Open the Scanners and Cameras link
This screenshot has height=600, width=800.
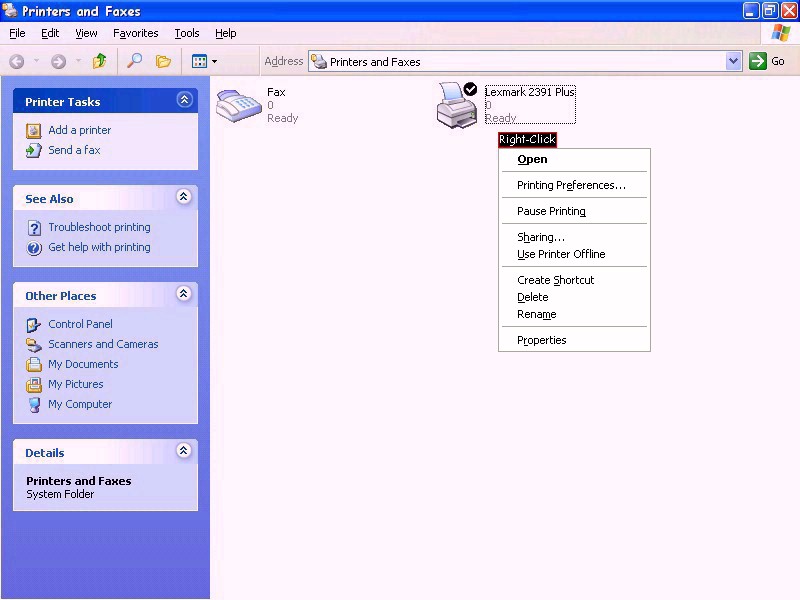pos(104,344)
